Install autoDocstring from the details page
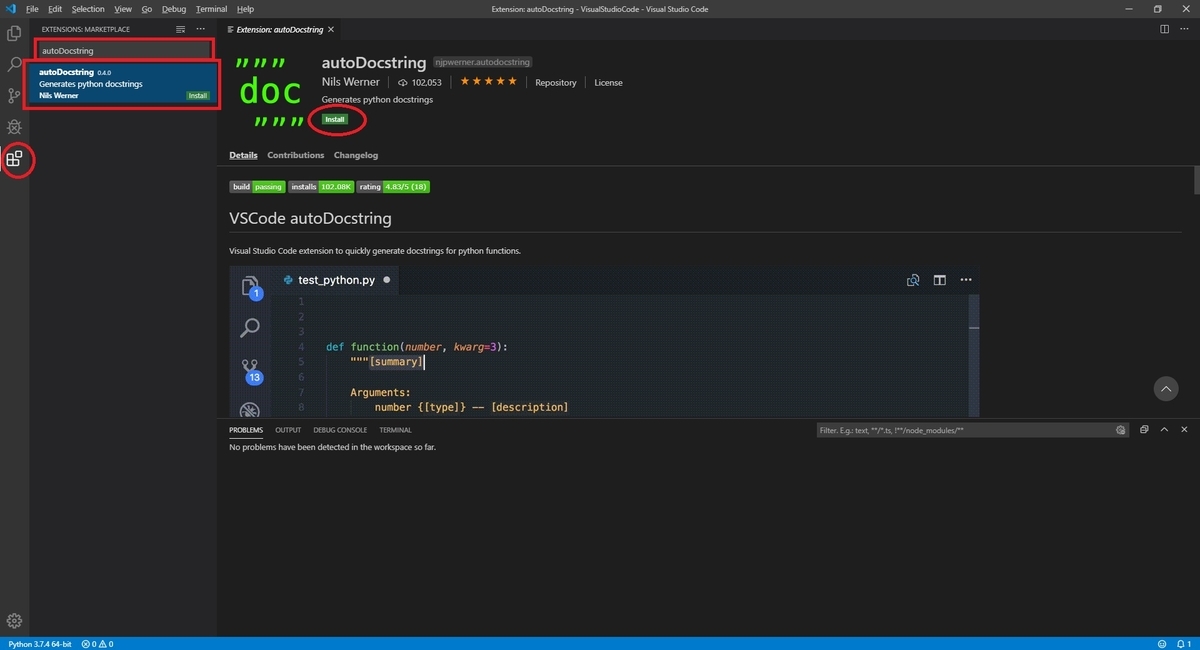The height and width of the screenshot is (650, 1200). [335, 119]
